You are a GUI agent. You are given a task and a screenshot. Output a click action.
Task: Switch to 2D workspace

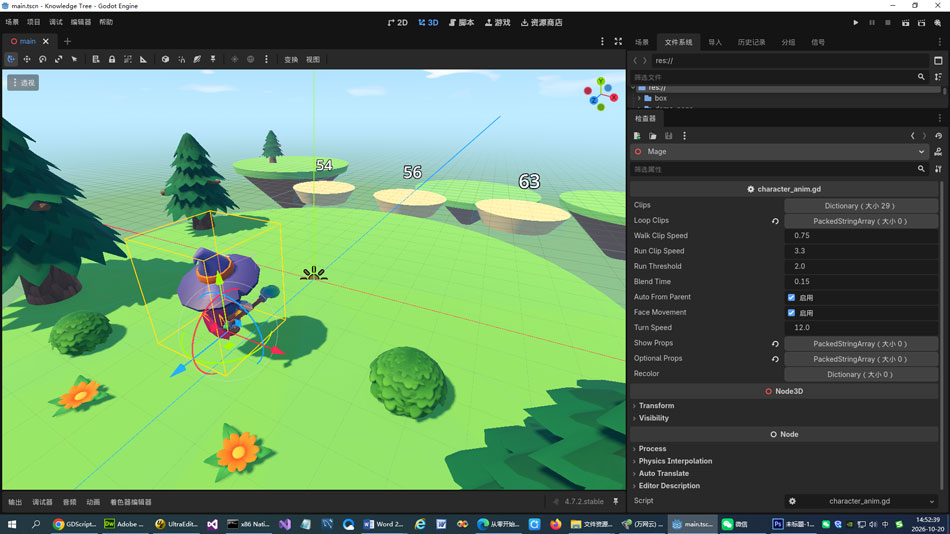[397, 22]
